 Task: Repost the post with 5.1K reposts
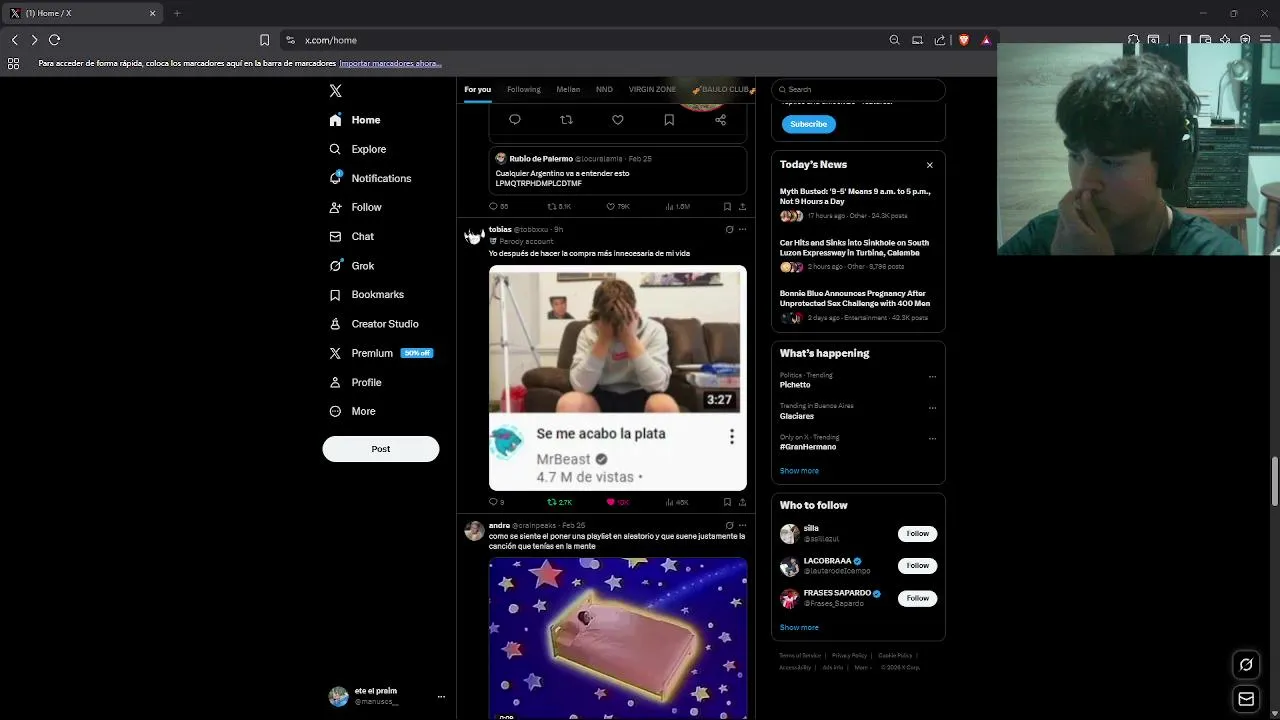(559, 207)
